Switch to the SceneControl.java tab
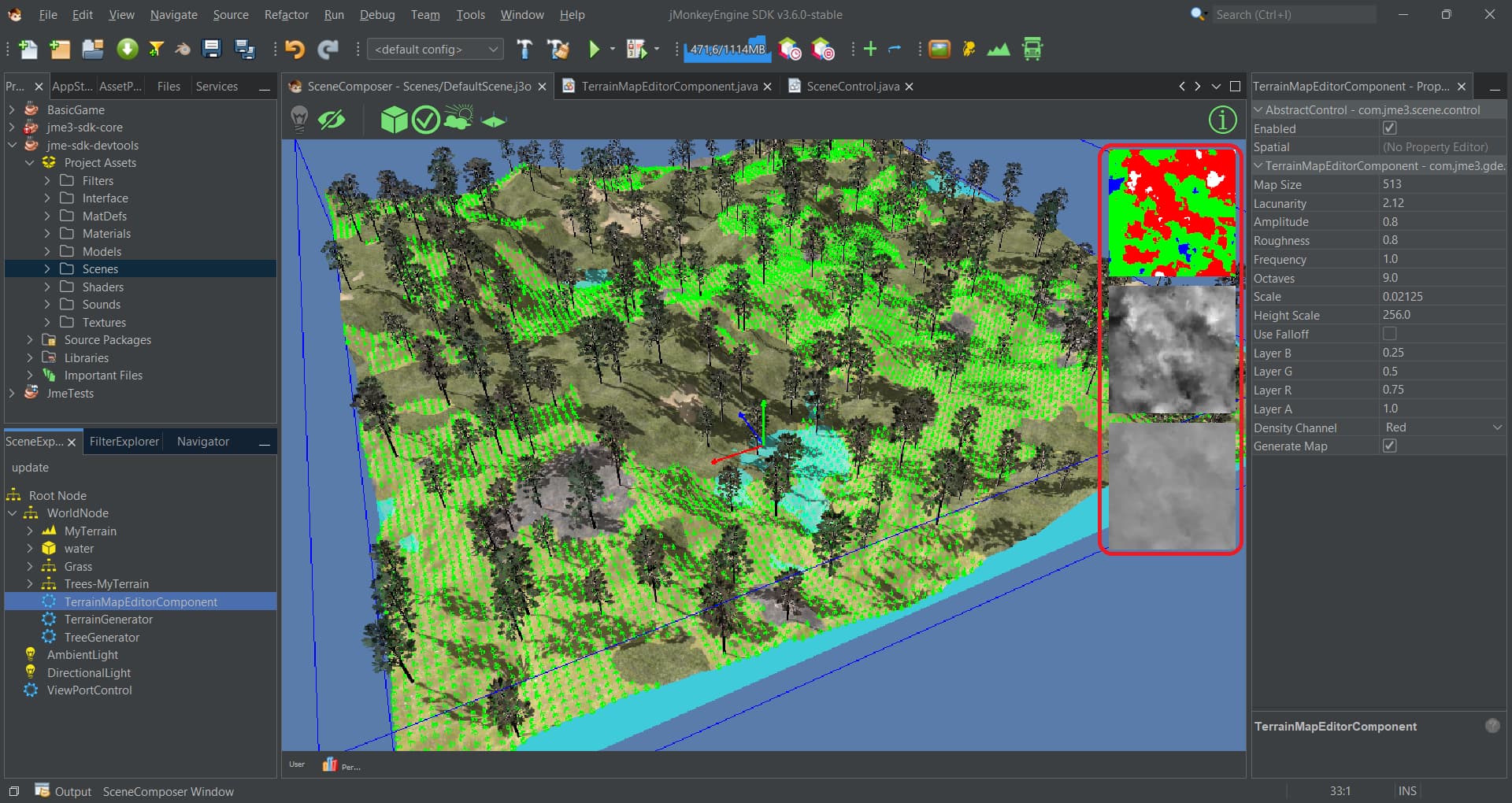 (853, 87)
